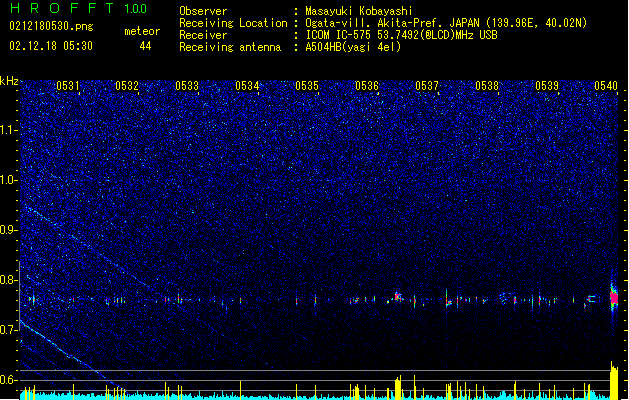Click the tall yellow power bar at 0540

(614, 380)
